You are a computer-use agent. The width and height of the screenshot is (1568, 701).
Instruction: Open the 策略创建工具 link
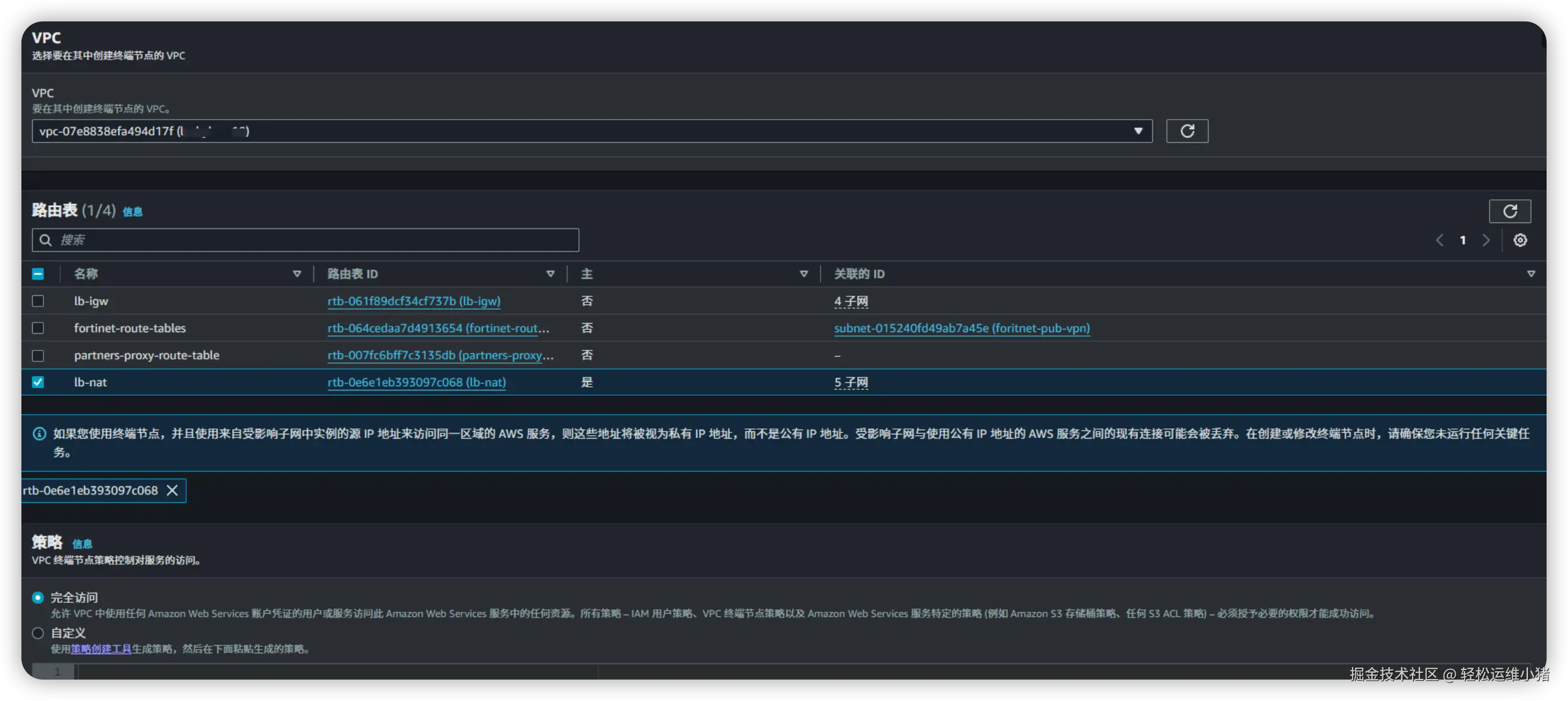(101, 649)
